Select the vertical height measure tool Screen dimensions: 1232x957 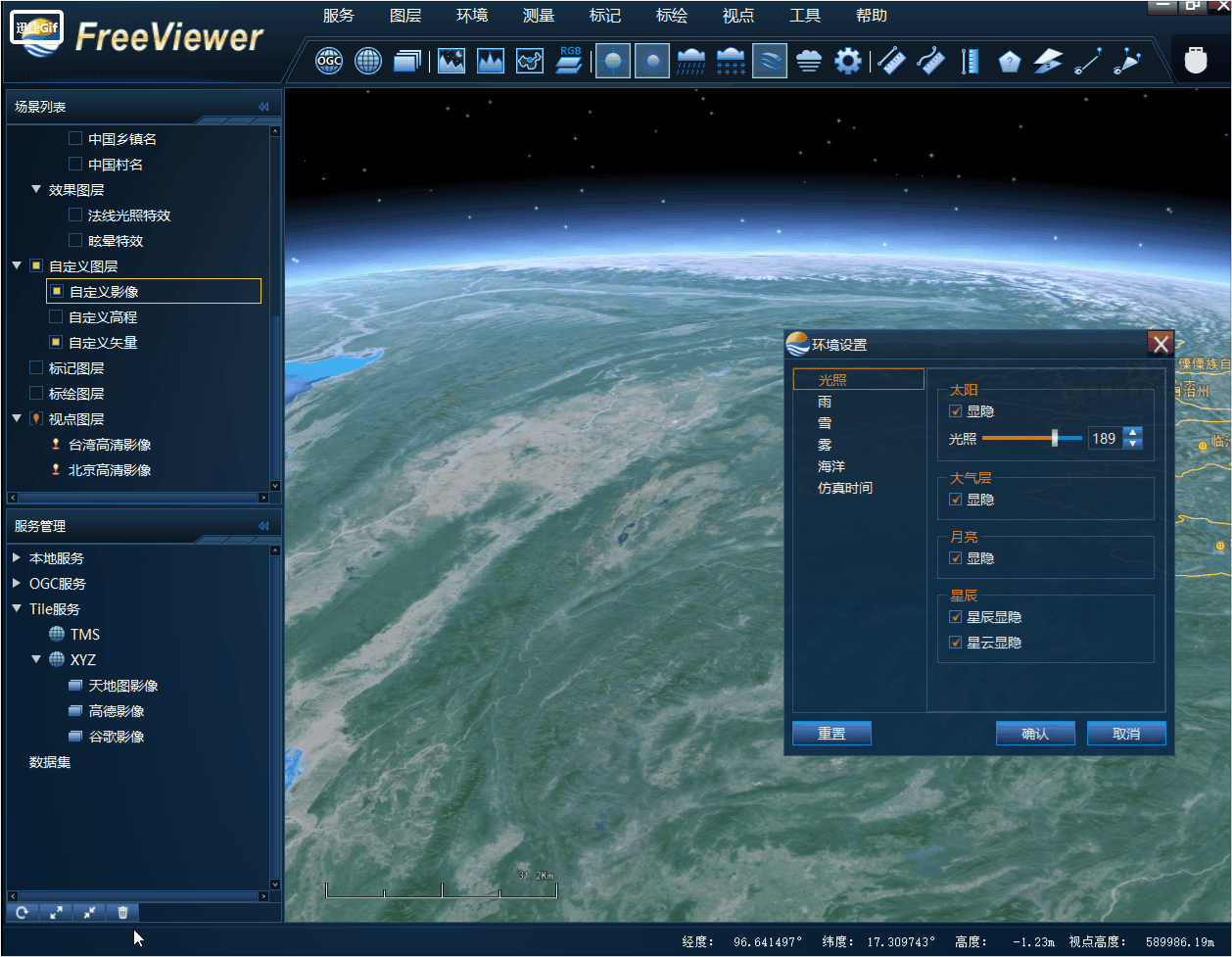970,62
